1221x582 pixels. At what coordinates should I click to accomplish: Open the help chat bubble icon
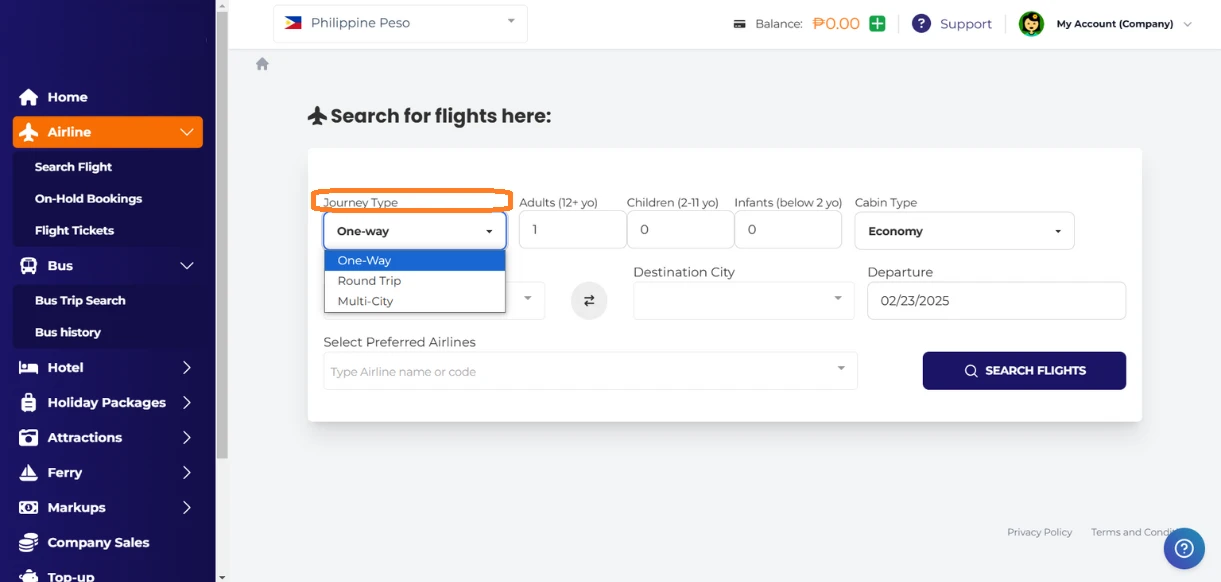click(x=1184, y=548)
